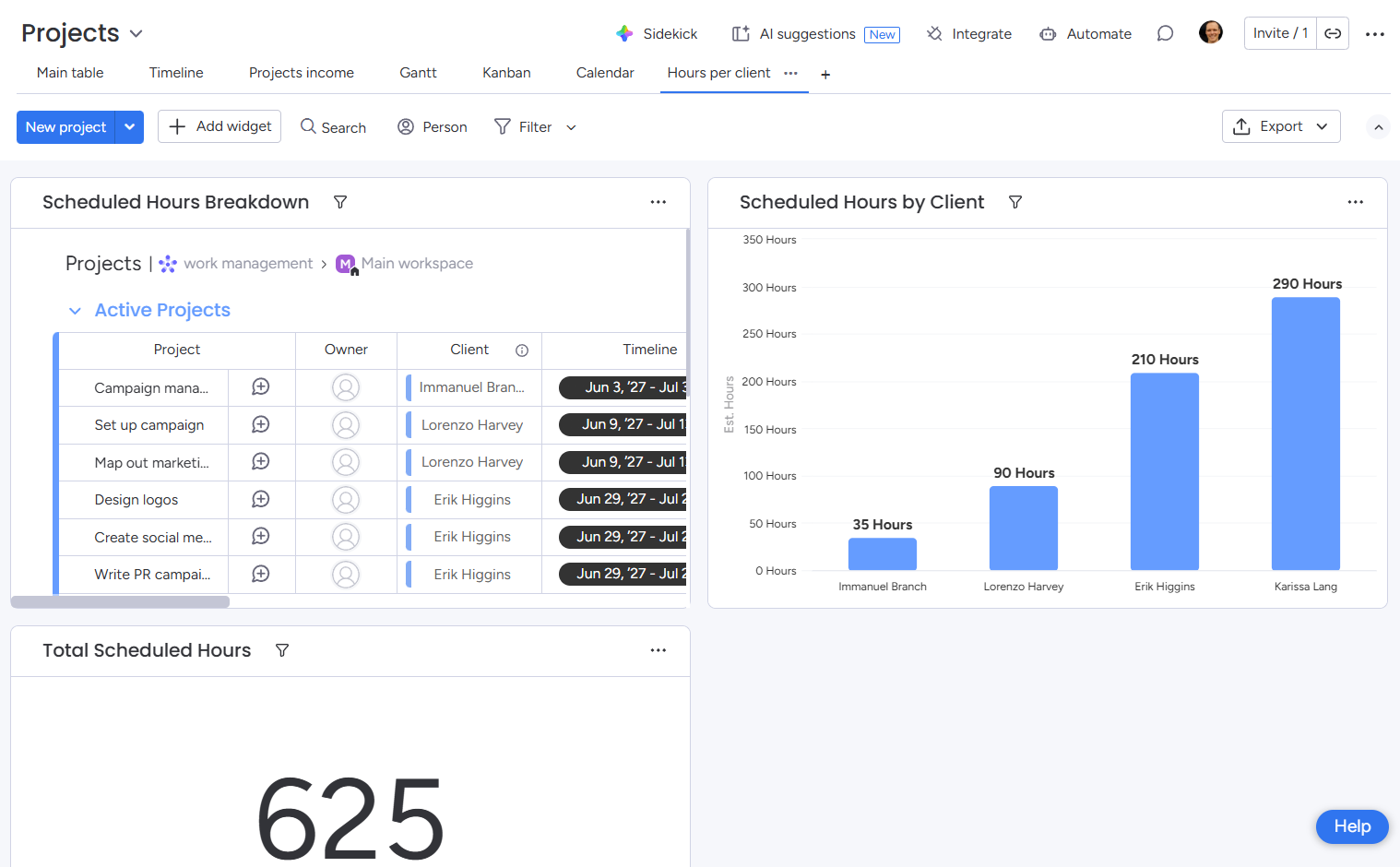Click the Add widget button
The image size is (1400, 867).
tap(219, 126)
